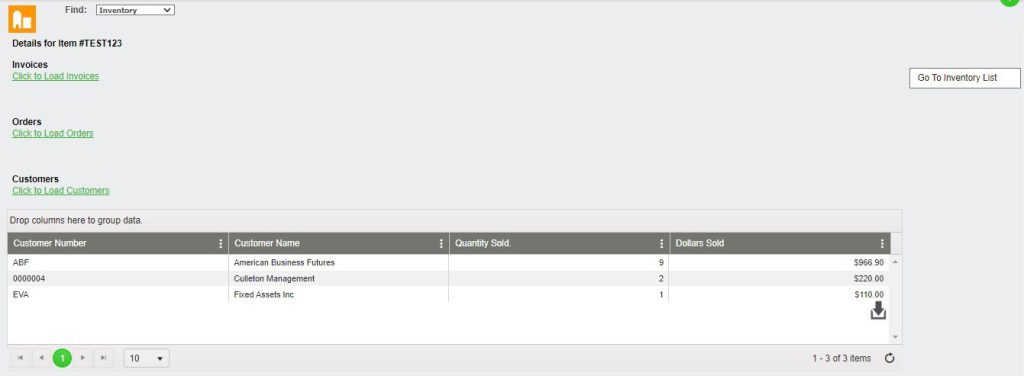
Task: Open Go To Inventory List button
Action: click(965, 78)
